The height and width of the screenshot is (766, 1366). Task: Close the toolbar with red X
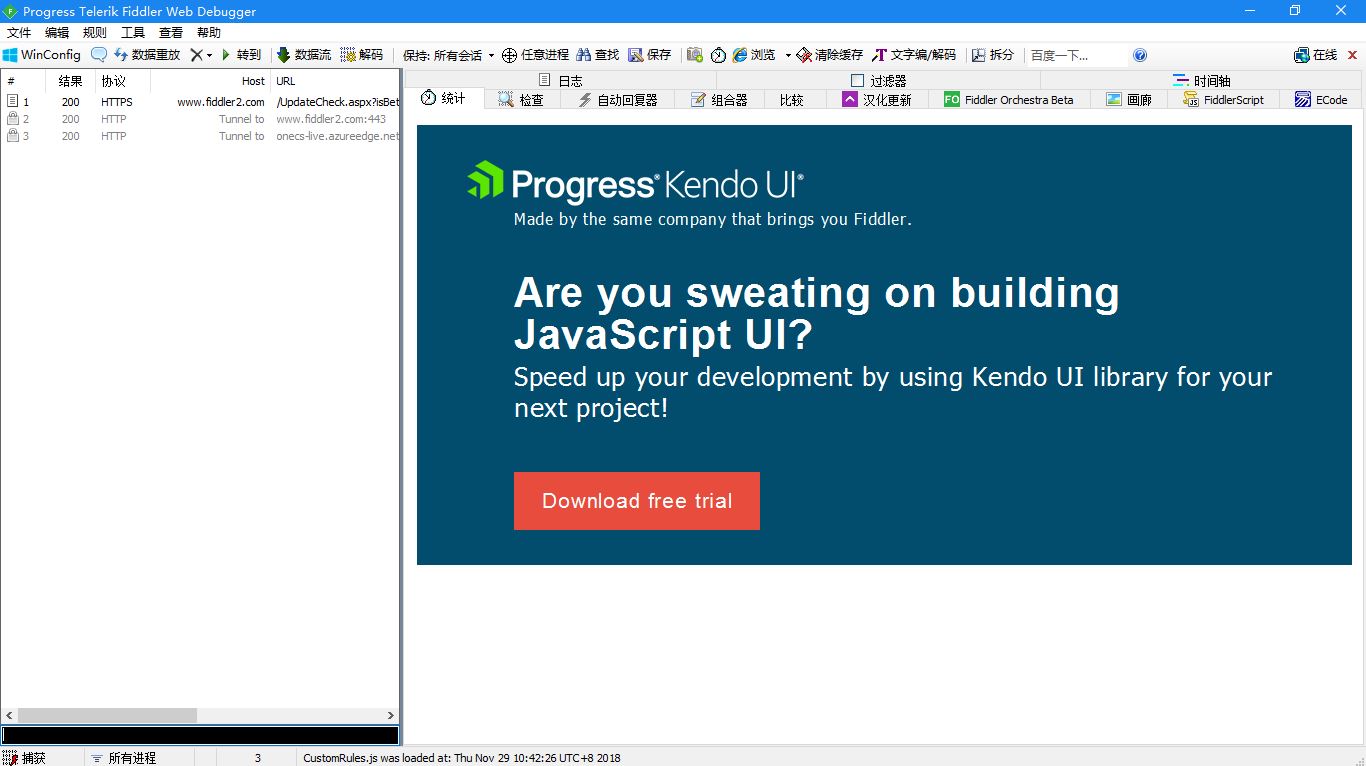click(x=1353, y=55)
